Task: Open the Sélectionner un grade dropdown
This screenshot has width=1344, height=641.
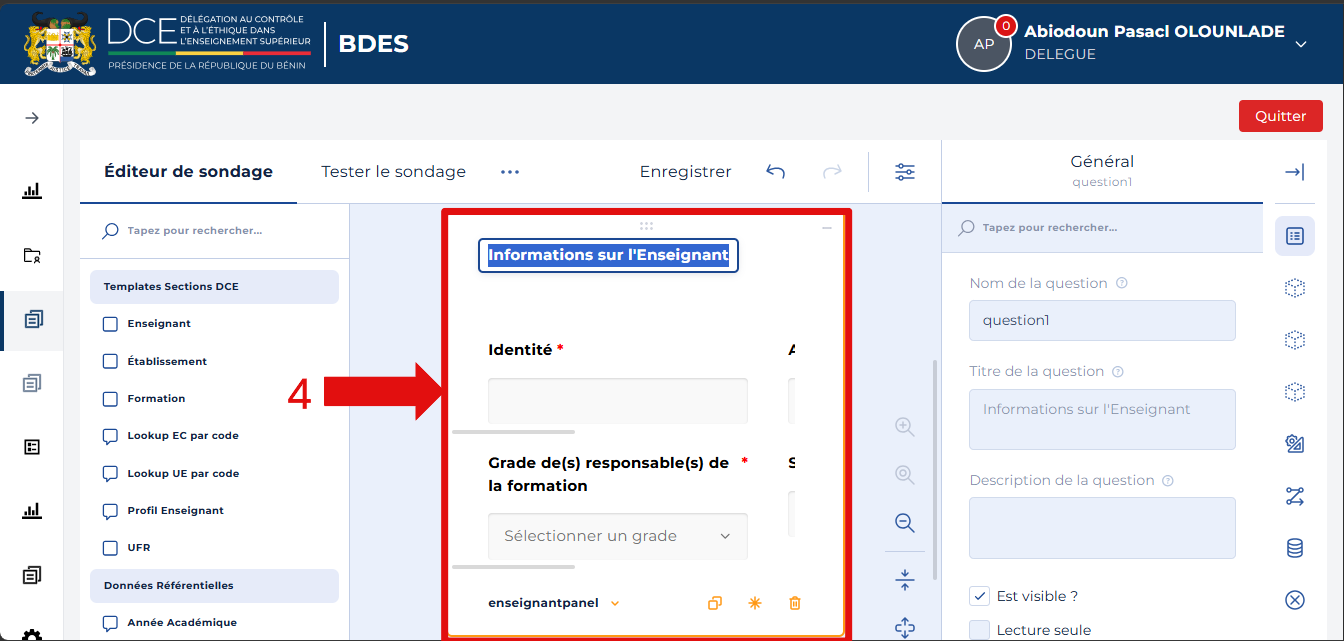Action: (618, 536)
